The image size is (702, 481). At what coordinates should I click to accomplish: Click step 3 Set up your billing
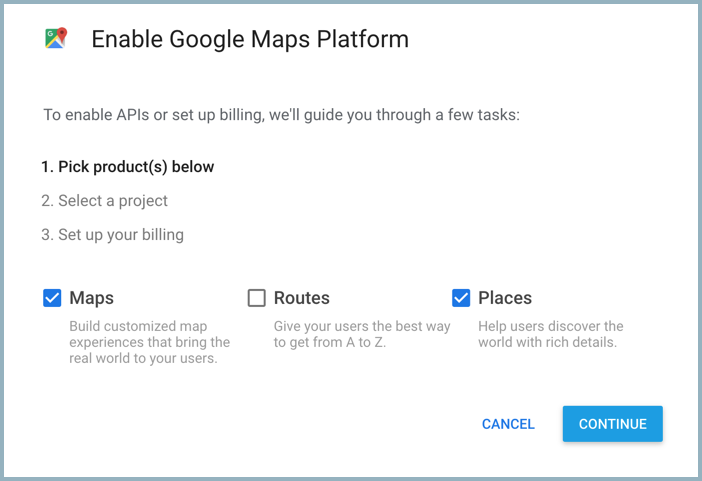(x=112, y=235)
